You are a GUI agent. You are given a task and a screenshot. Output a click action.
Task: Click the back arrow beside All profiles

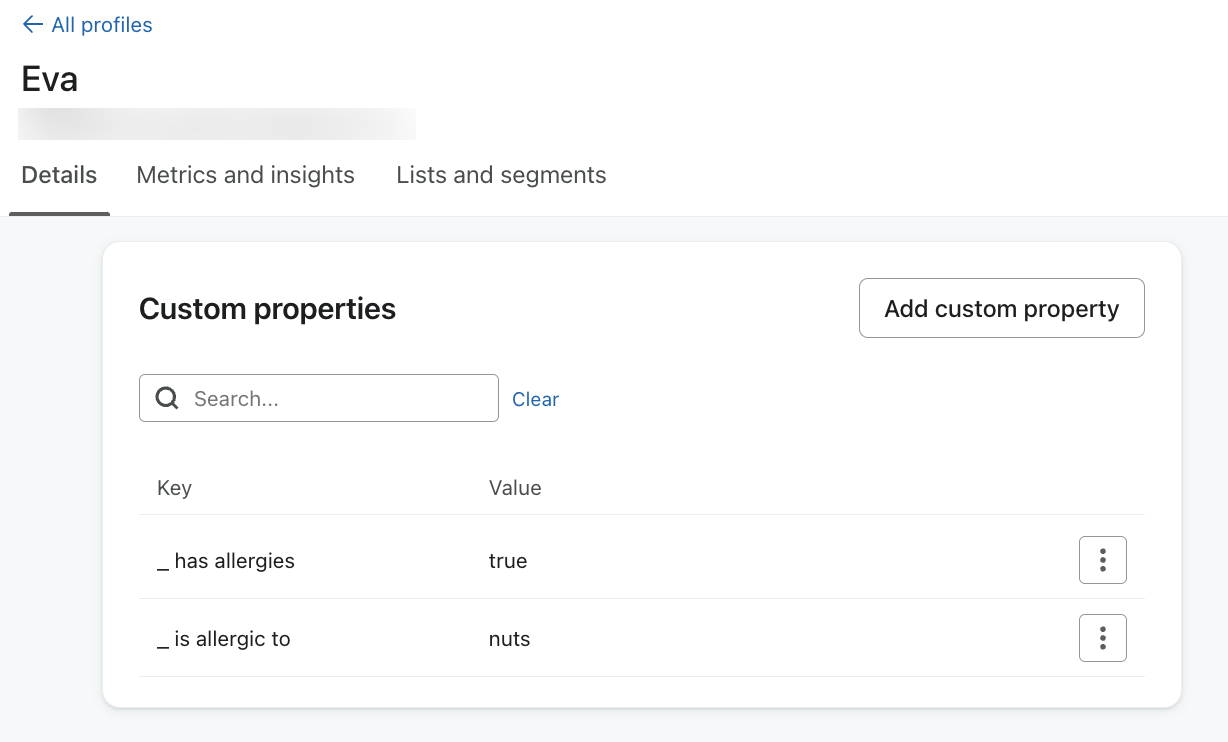click(x=32, y=25)
